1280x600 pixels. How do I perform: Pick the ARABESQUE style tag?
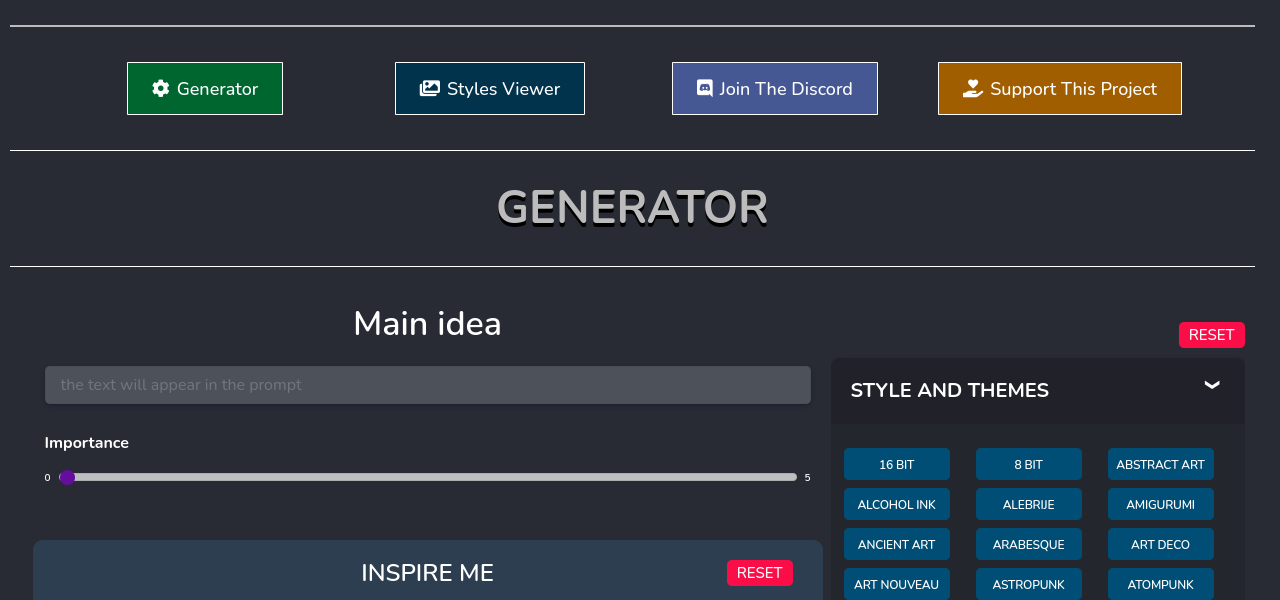tap(1028, 544)
